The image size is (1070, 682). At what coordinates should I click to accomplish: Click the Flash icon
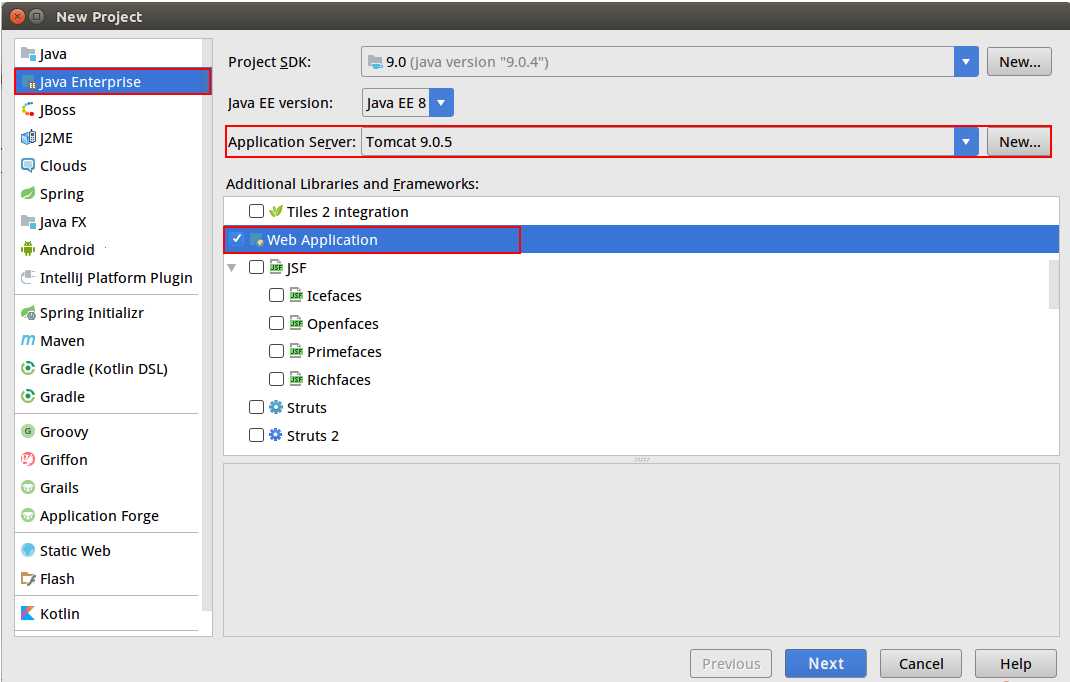click(28, 579)
